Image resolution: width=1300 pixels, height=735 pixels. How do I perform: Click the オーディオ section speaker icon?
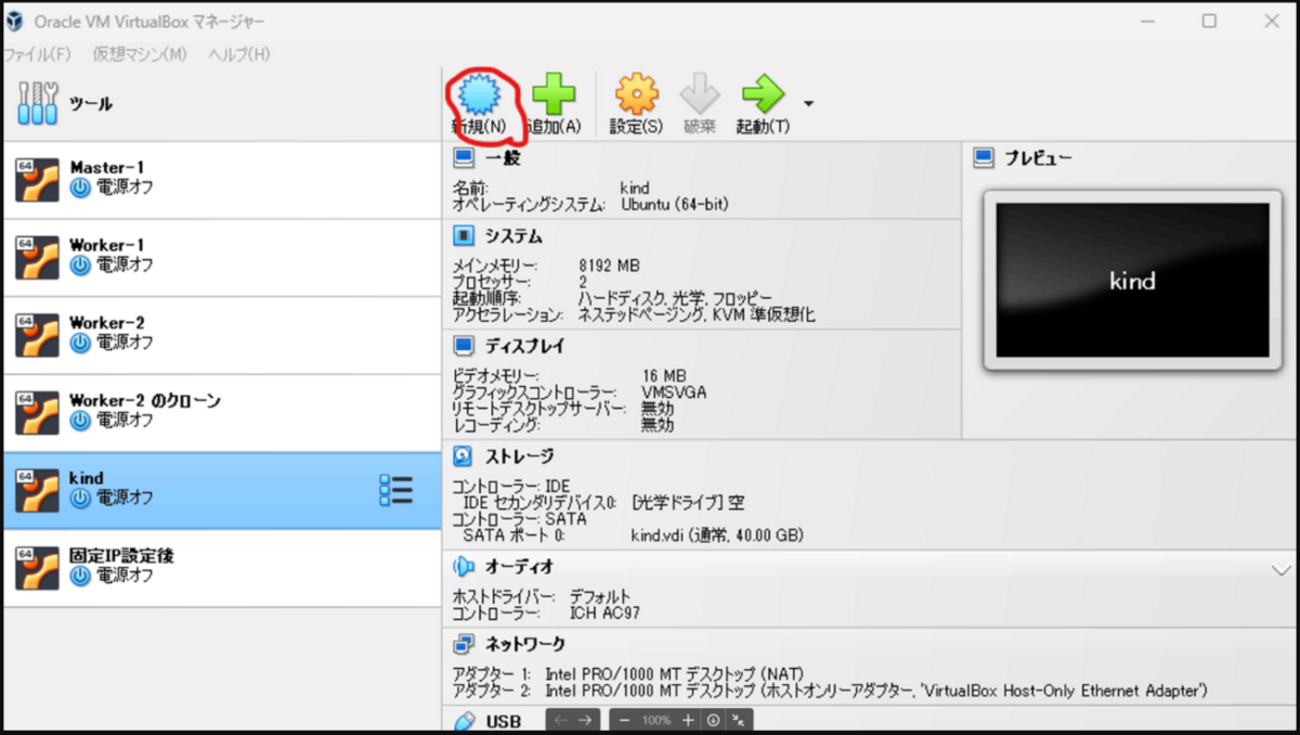(463, 566)
